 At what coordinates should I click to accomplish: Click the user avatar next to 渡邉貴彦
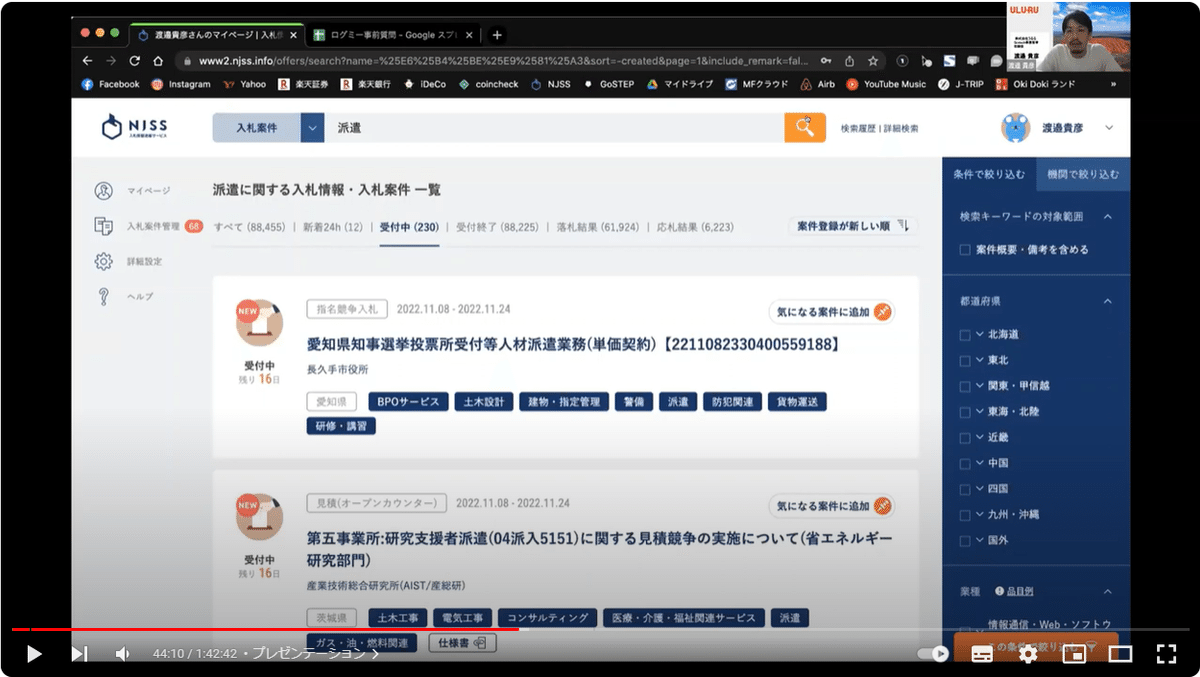point(1015,128)
